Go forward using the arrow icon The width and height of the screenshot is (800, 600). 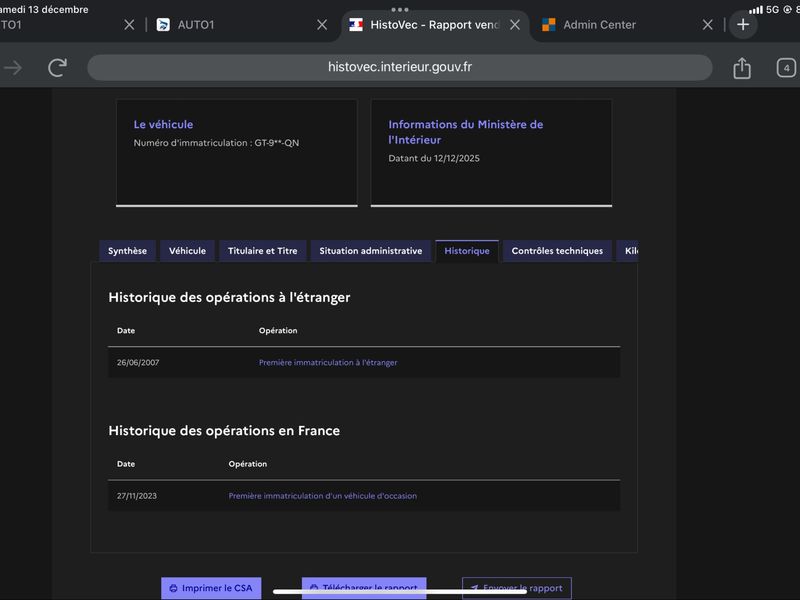(x=13, y=68)
